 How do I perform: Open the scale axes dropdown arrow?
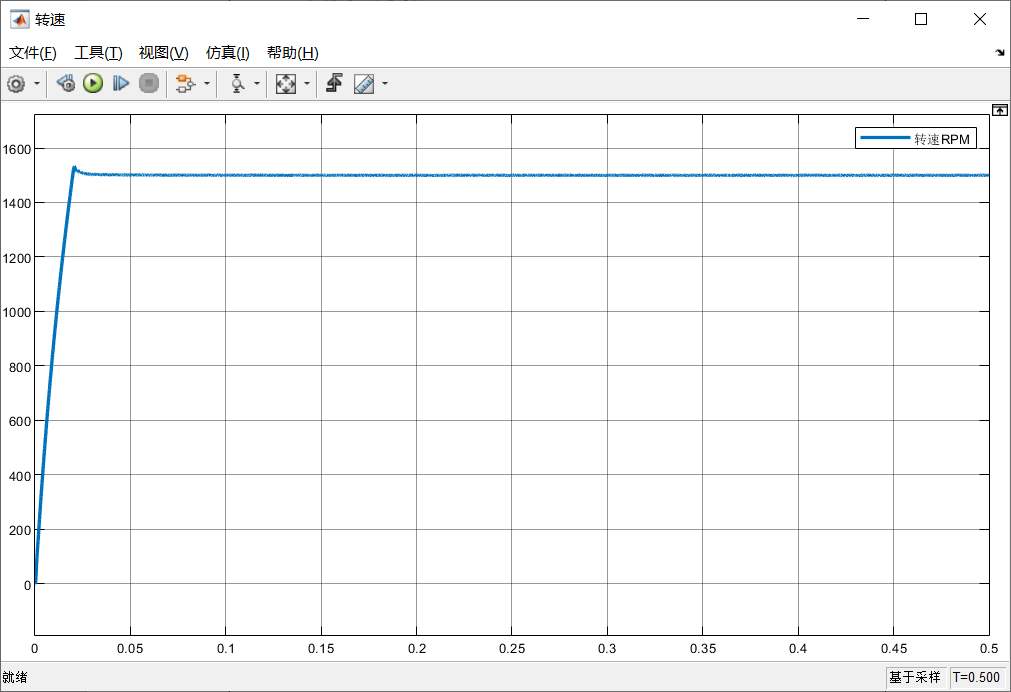(306, 84)
